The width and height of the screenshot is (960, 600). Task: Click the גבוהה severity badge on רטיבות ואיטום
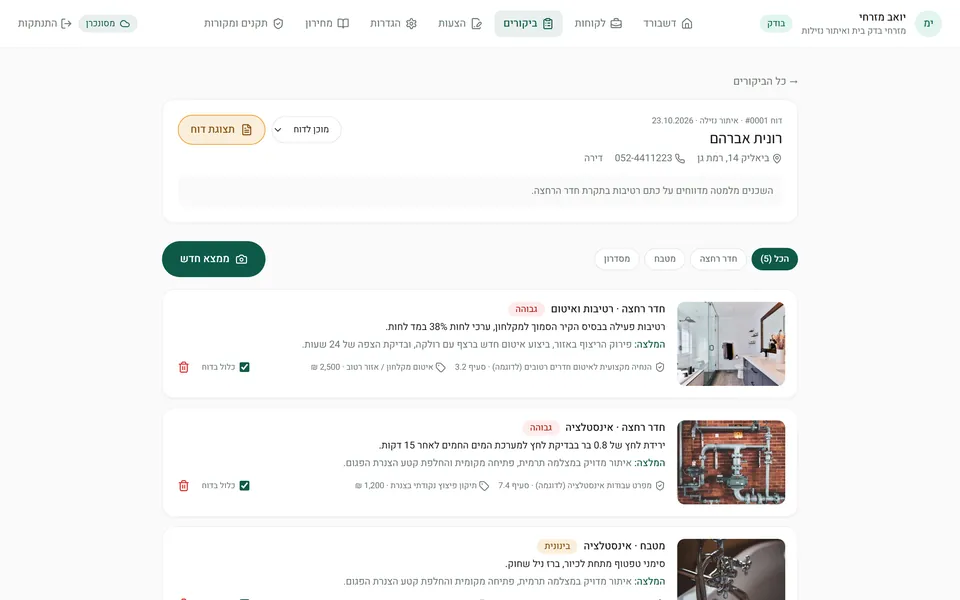(x=526, y=309)
